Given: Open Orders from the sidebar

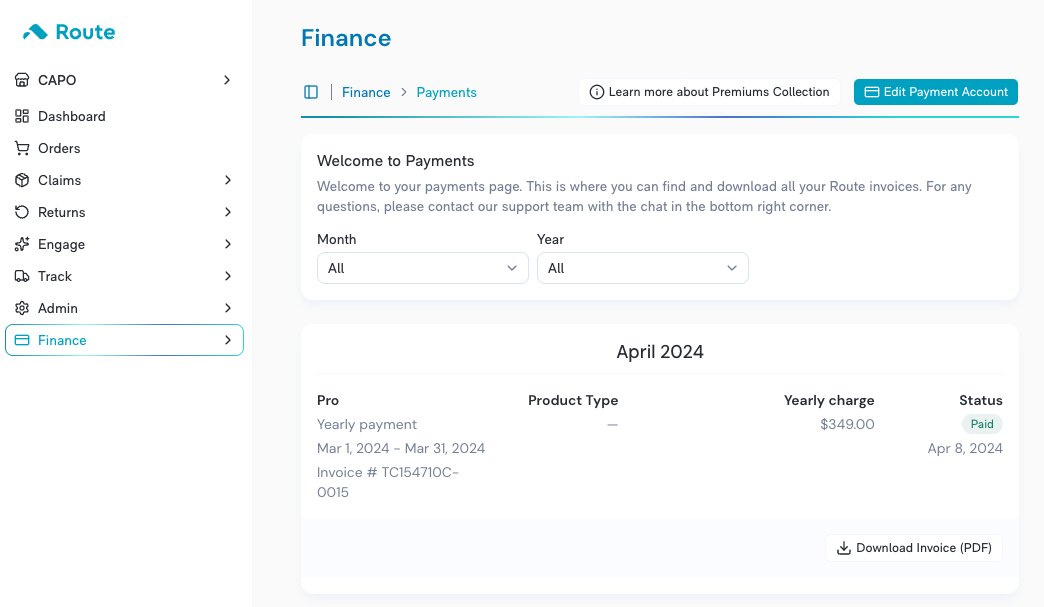Looking at the screenshot, I should pyautogui.click(x=124, y=148).
